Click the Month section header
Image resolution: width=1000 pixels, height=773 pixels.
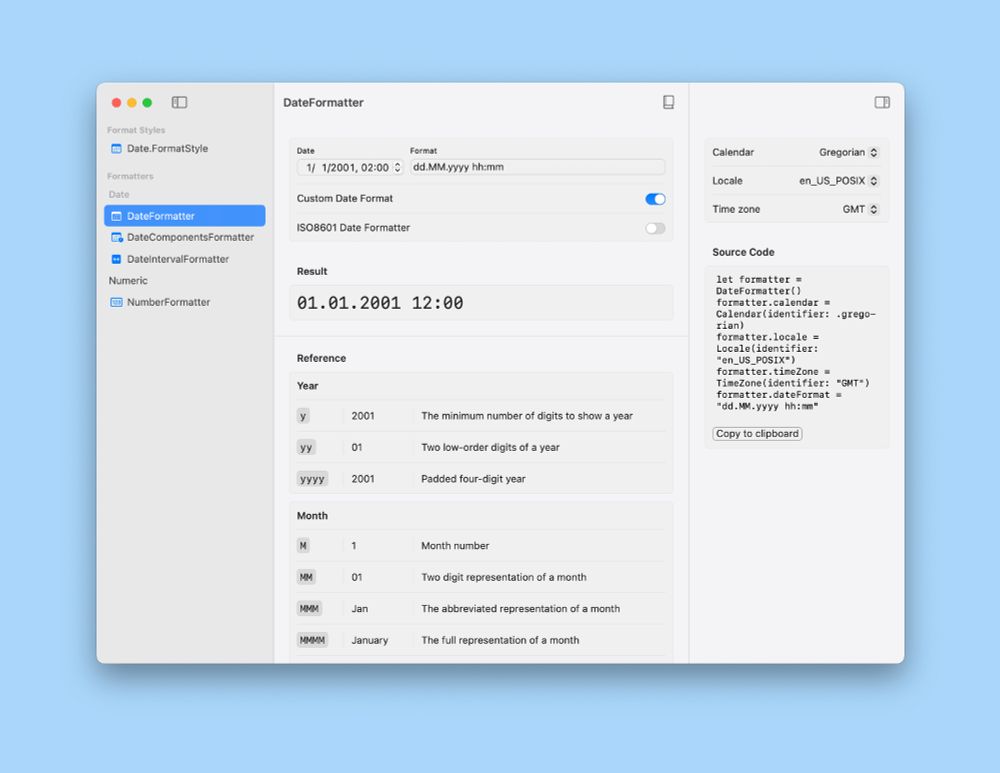pos(312,516)
